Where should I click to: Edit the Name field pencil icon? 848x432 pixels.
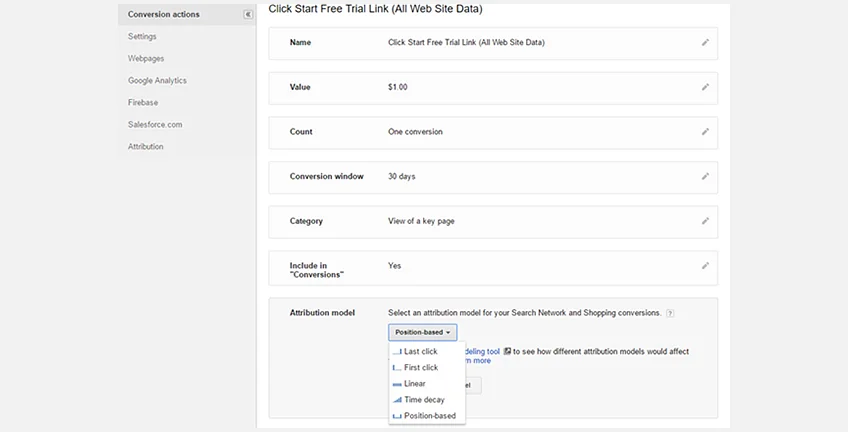click(705, 43)
